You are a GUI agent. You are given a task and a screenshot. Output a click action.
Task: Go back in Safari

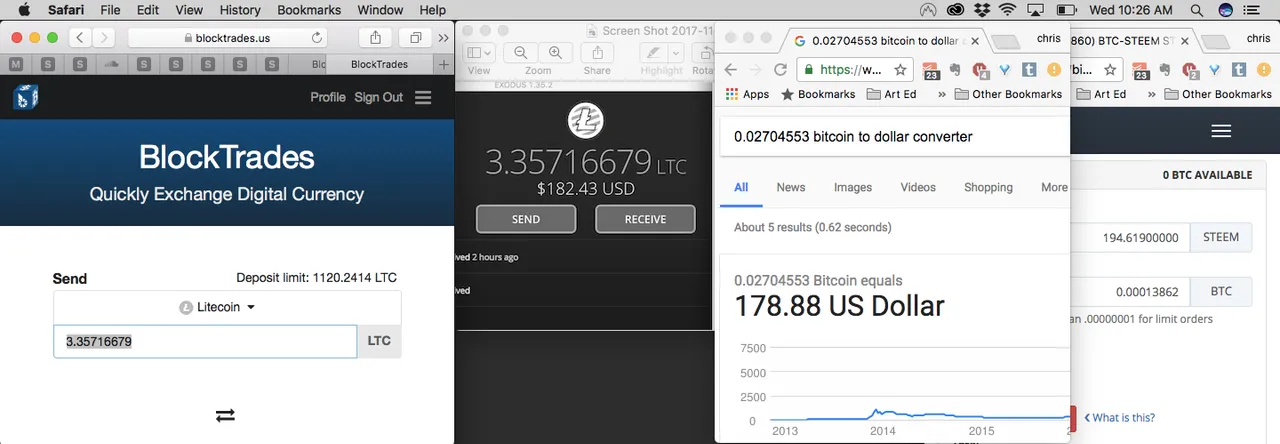80,37
